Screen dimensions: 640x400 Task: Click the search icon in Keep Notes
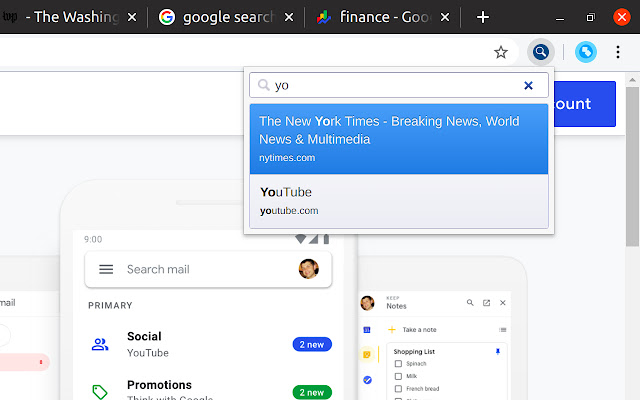click(x=469, y=303)
